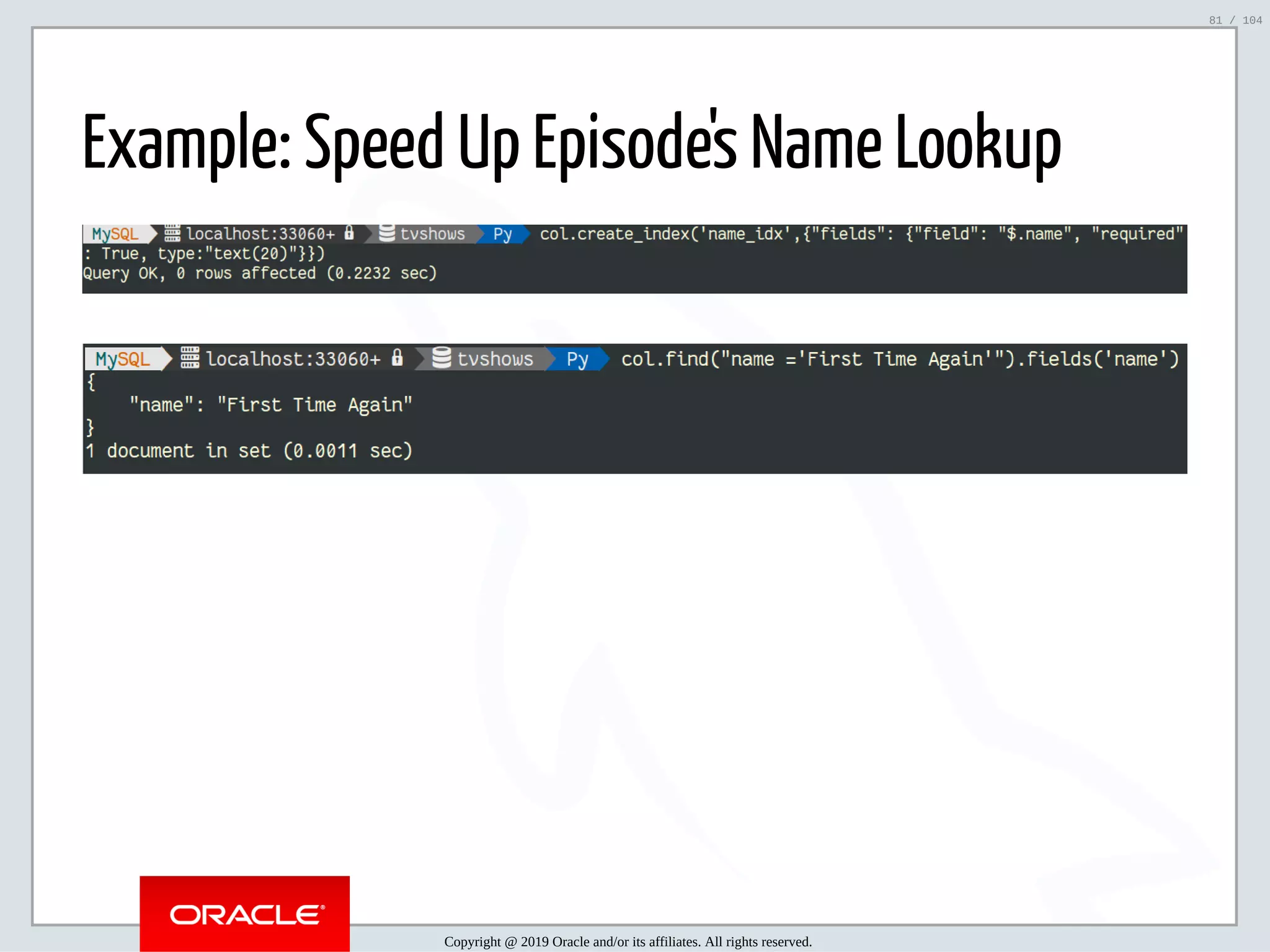Select the Py mode segment in second prompt
The width and height of the screenshot is (1270, 952).
(577, 359)
